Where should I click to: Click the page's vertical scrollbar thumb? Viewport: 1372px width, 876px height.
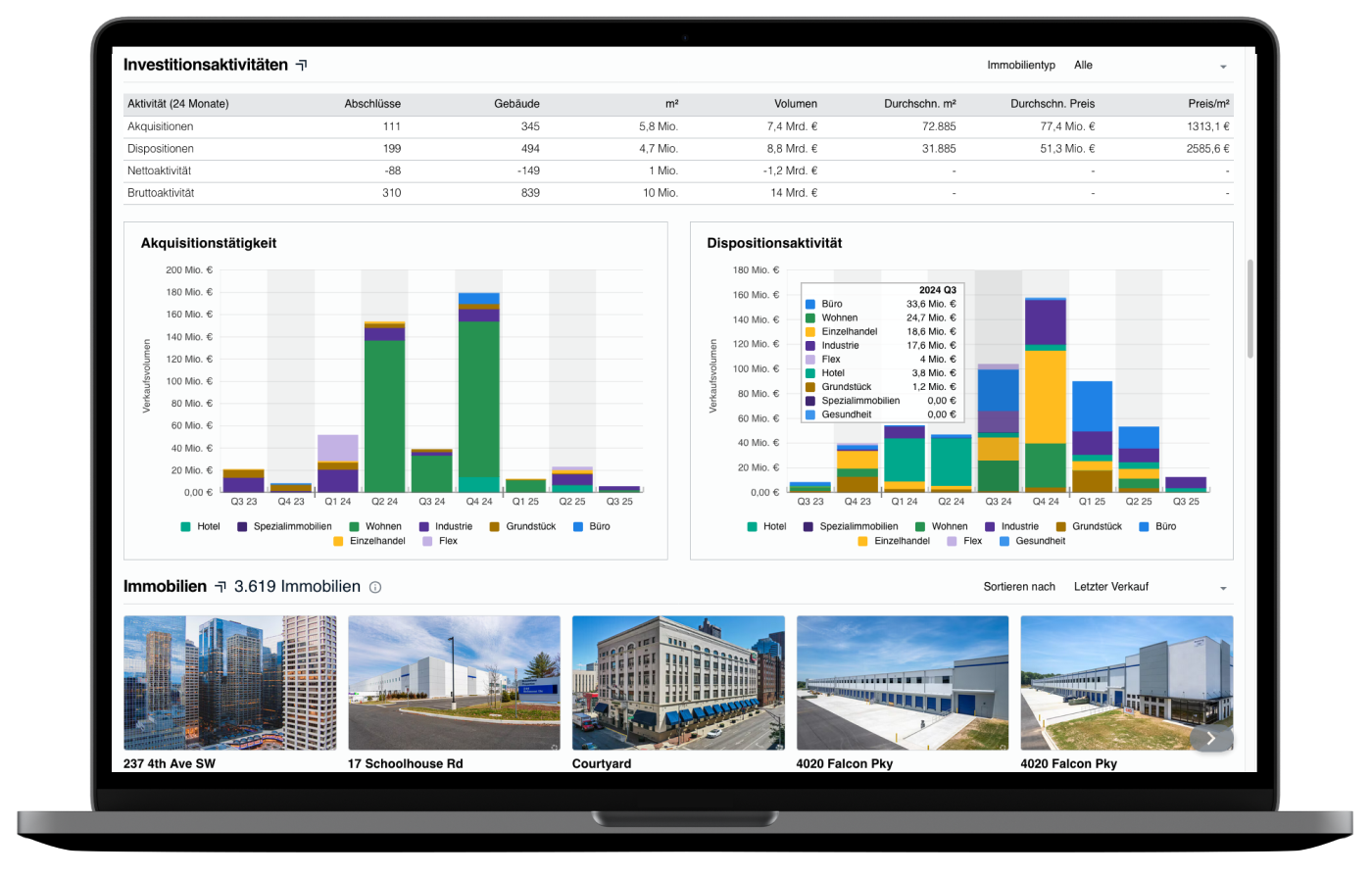click(x=1249, y=309)
